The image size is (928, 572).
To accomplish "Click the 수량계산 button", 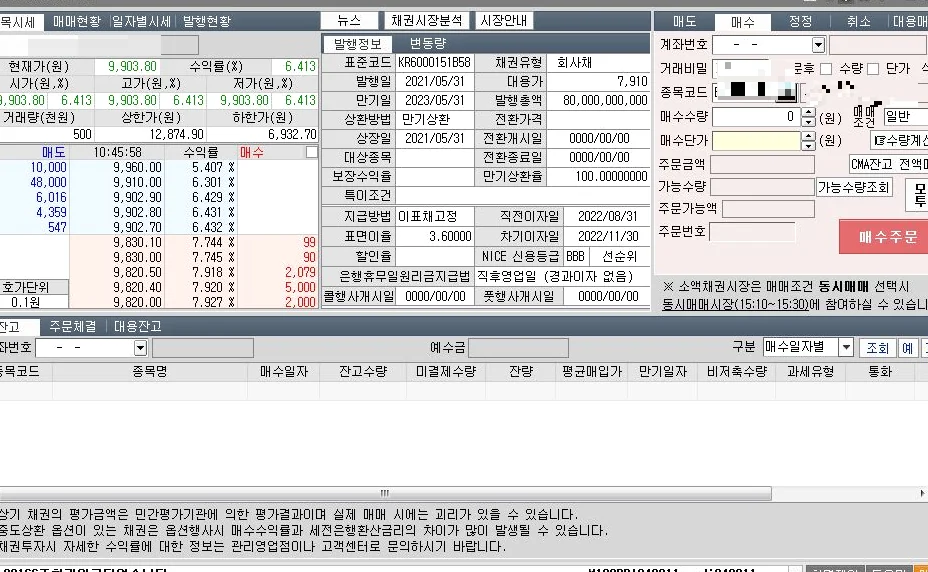I will (900, 141).
